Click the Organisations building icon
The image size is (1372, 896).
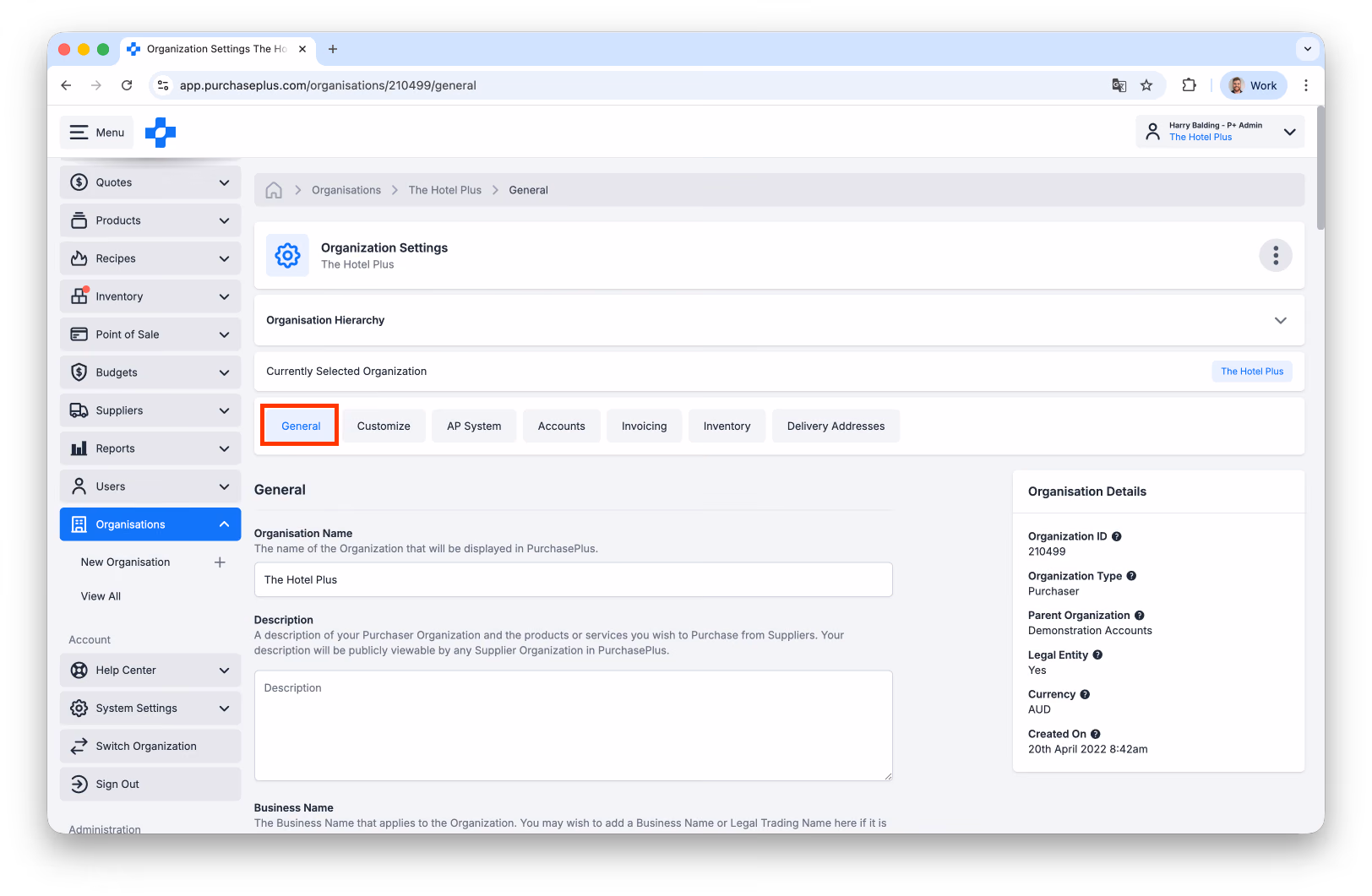click(x=79, y=524)
